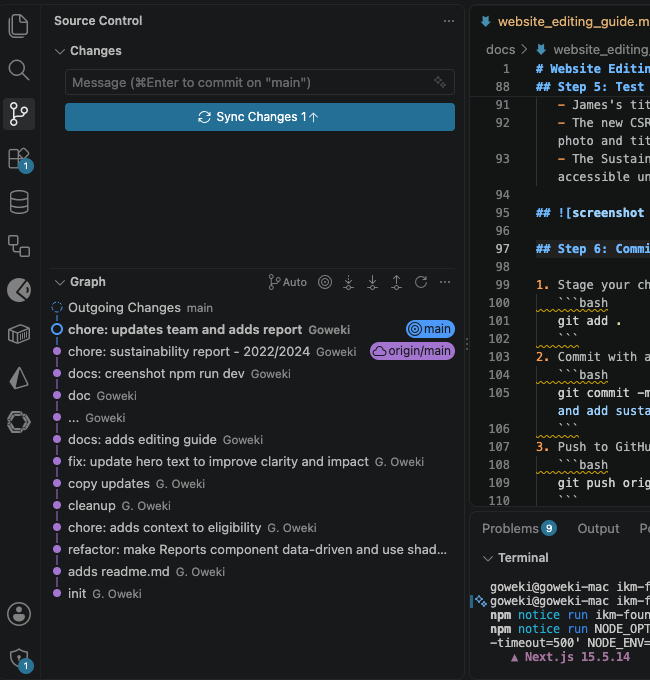Screen dimensions: 650x680
Task: Click the Pull icon in Graph toolbar
Action: (x=372, y=282)
